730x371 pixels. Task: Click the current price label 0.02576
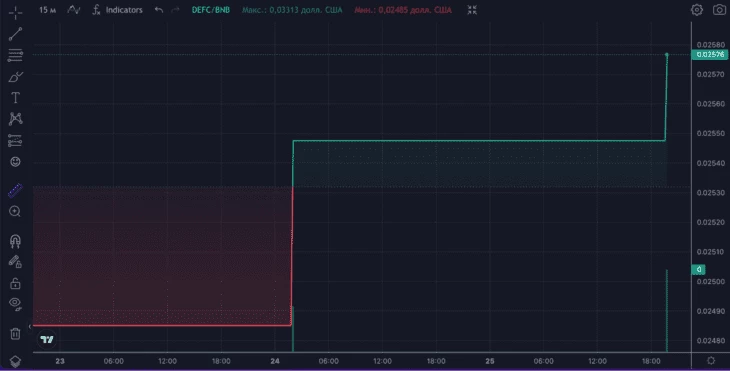(x=710, y=54)
